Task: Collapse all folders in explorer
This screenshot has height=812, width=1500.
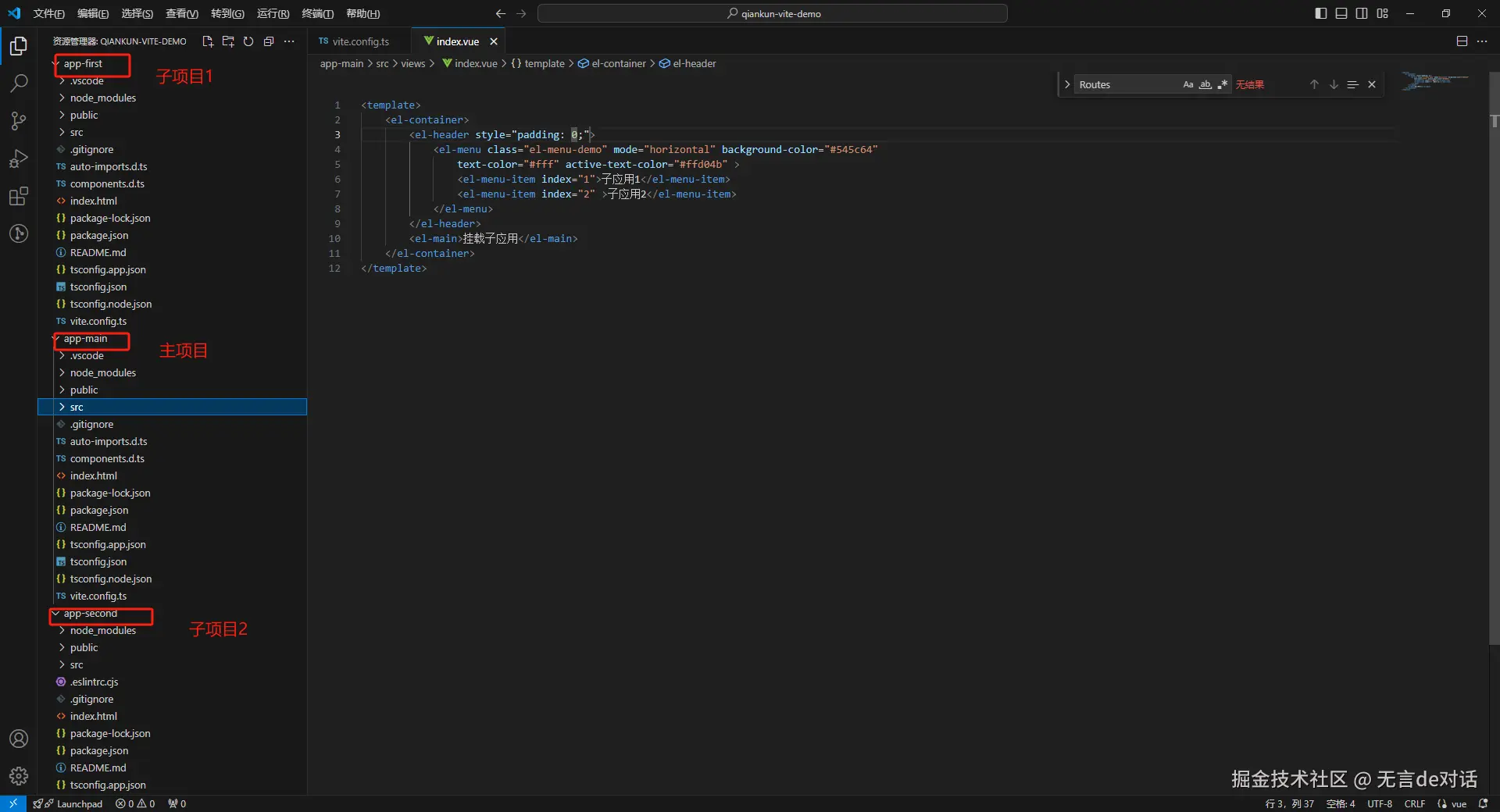Action: [x=269, y=41]
